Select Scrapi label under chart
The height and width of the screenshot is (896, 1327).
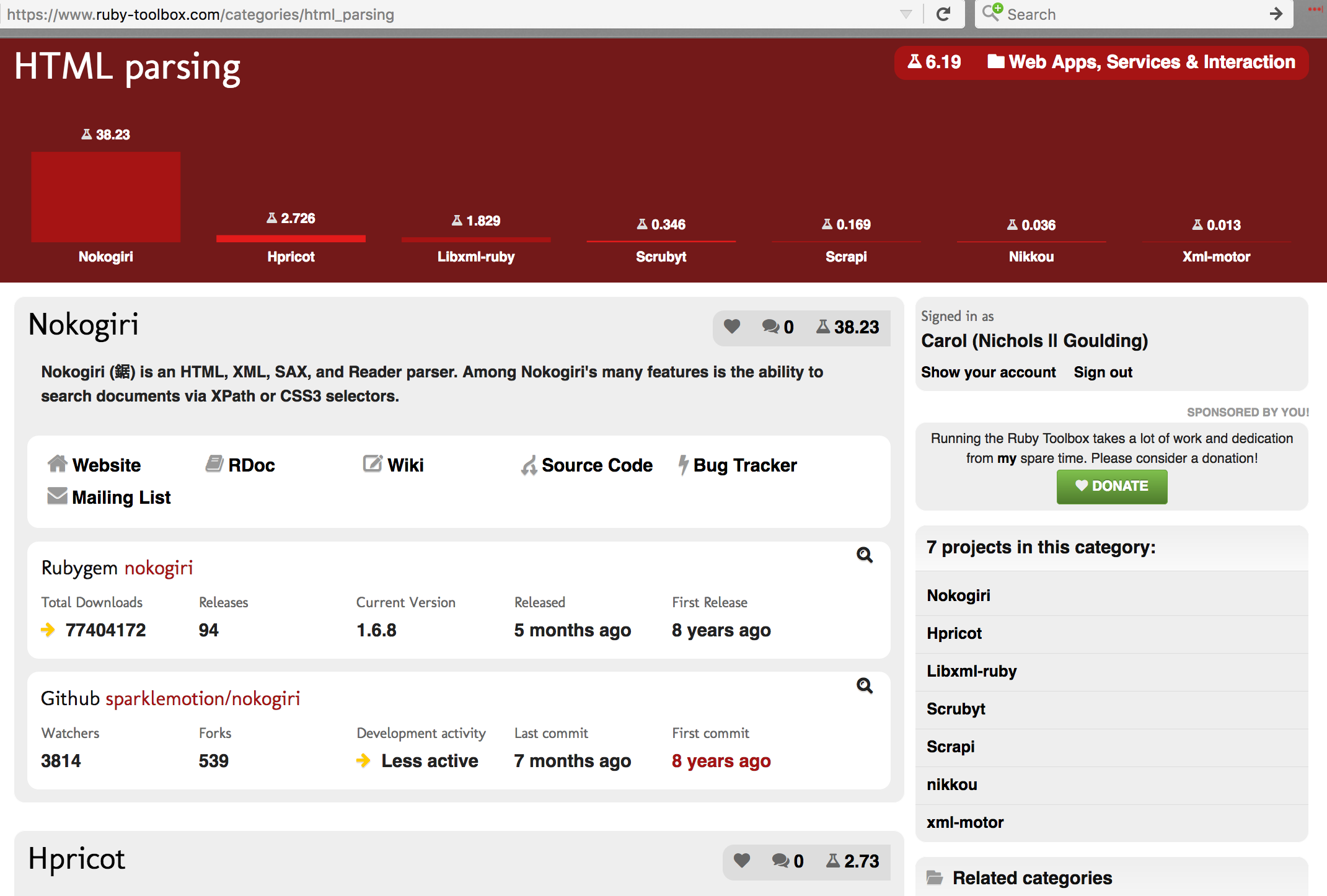click(846, 257)
